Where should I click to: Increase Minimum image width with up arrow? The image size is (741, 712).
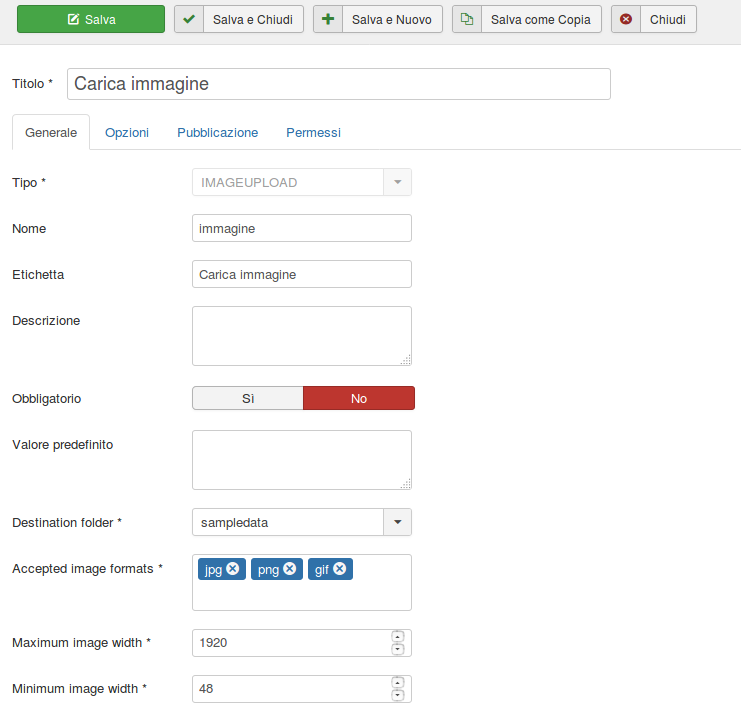click(x=398, y=682)
